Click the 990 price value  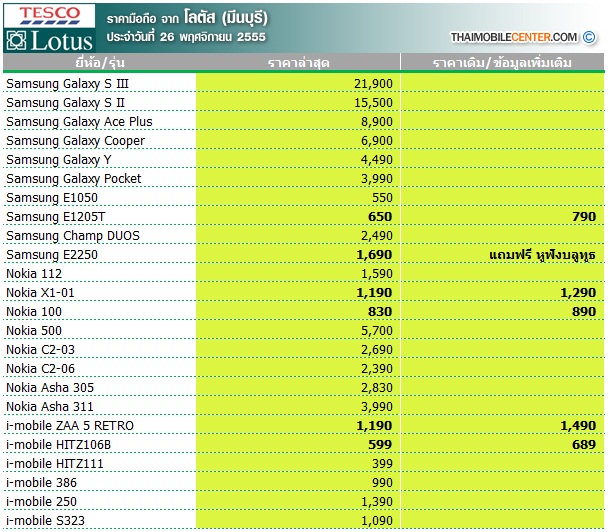coord(382,482)
